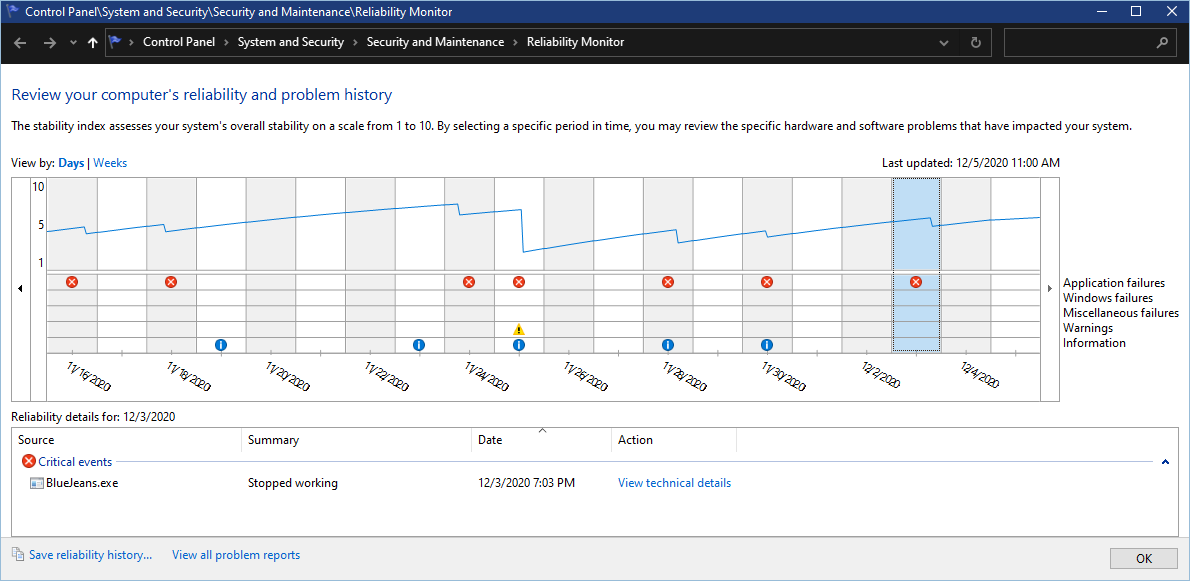
Task: Click the BlueJeans.exe application icon in the list
Action: [x=37, y=483]
